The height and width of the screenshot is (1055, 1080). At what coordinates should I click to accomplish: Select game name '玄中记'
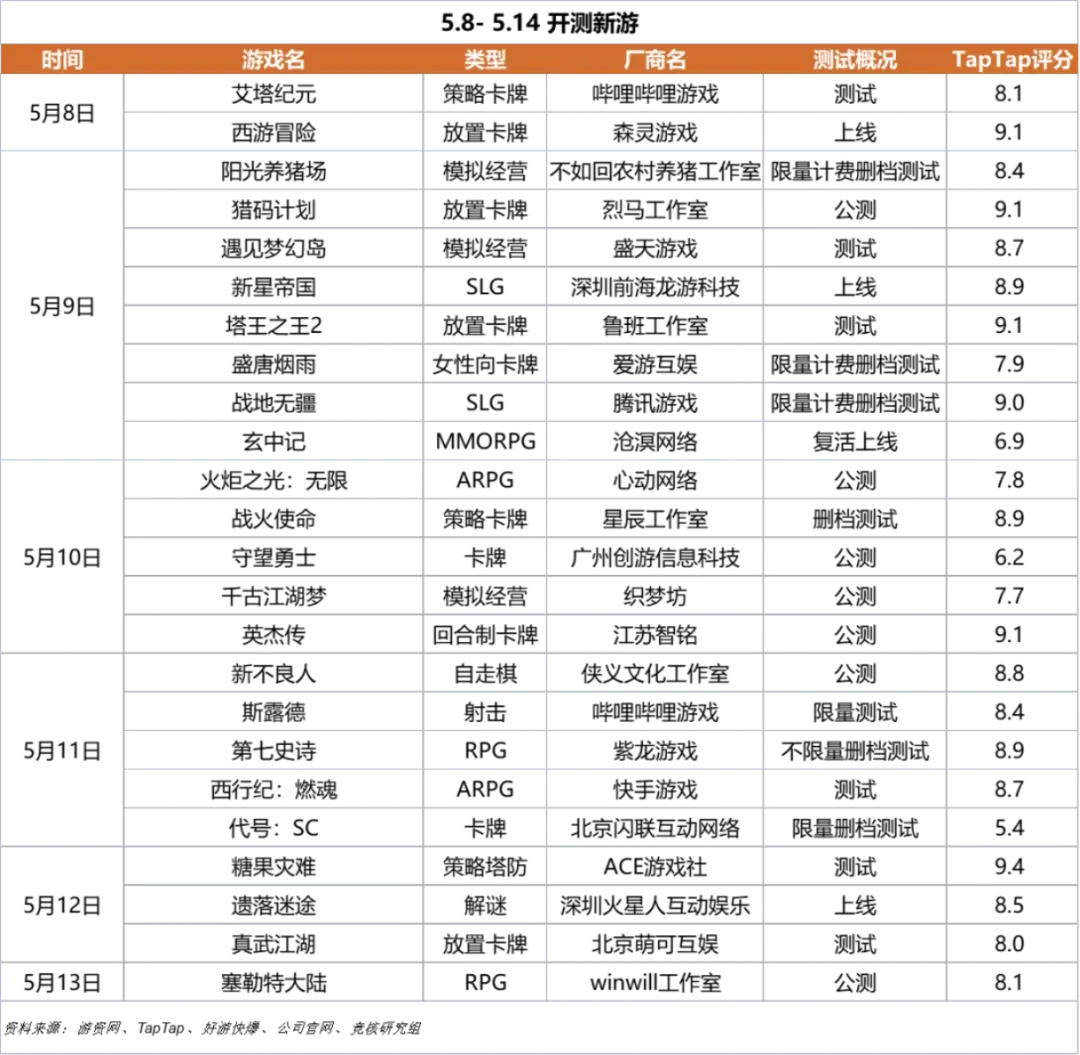coord(273,441)
